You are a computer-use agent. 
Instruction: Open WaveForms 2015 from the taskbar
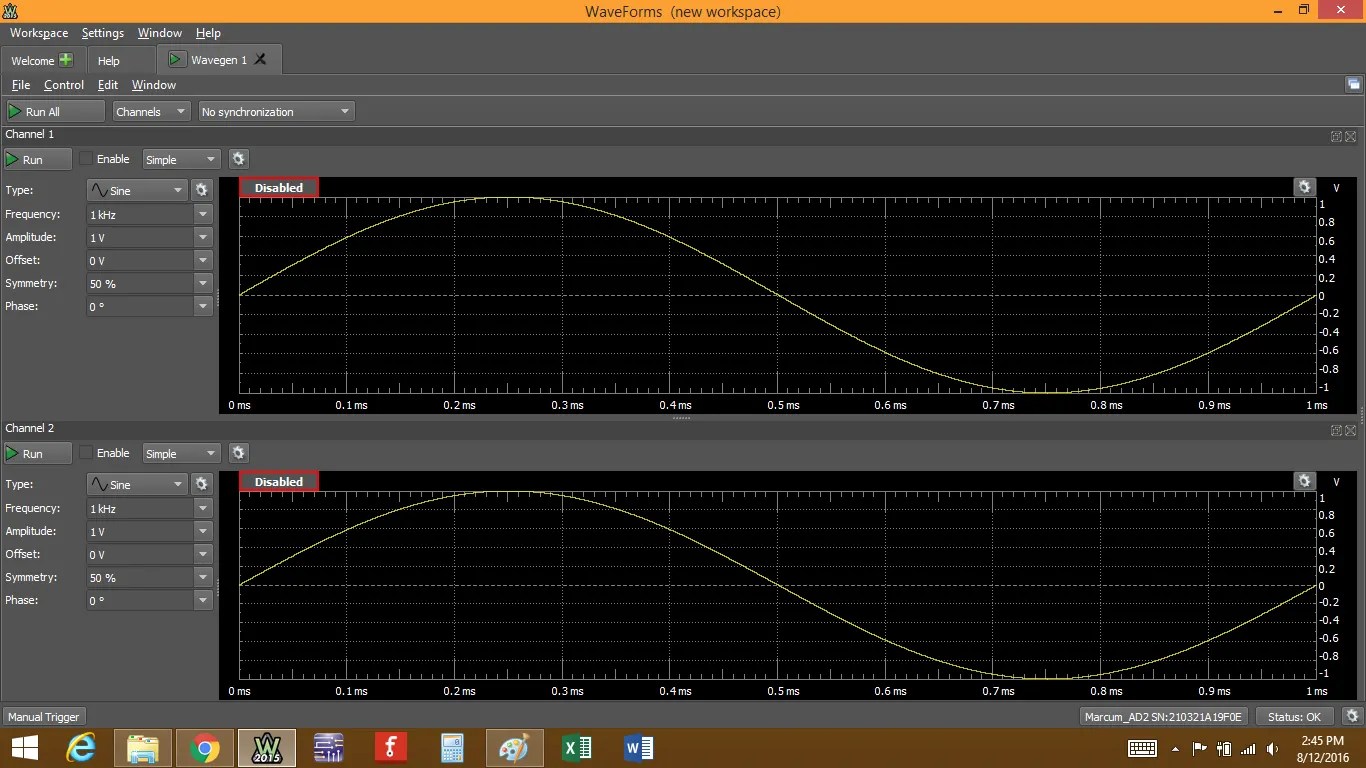[x=266, y=747]
